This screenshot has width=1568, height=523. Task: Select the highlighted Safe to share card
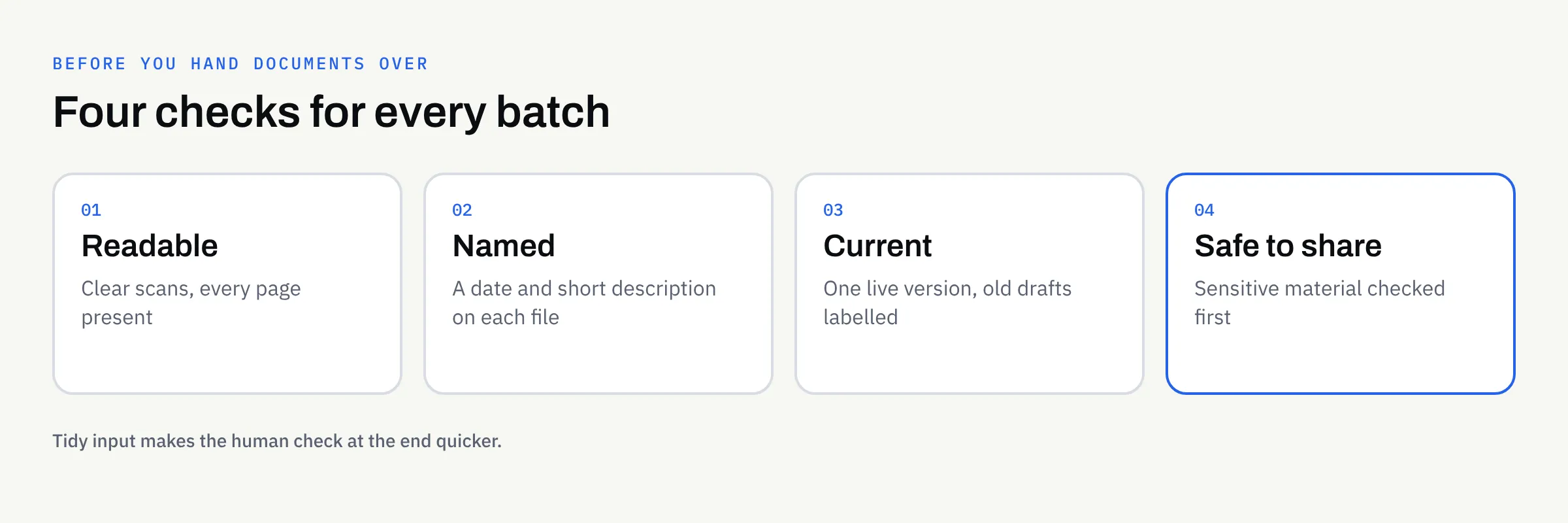coord(1340,284)
